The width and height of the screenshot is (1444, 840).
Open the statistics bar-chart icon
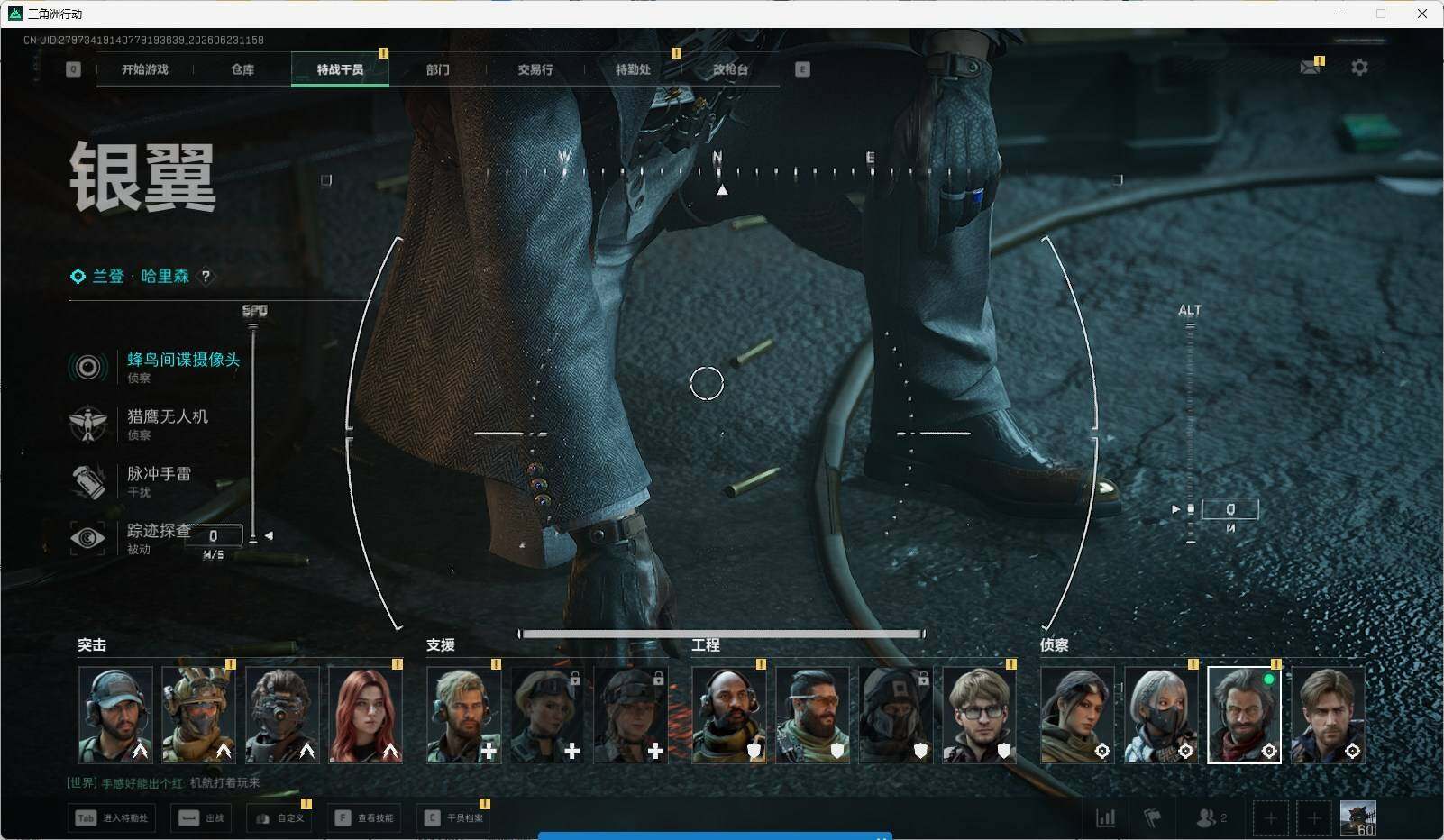(1105, 817)
